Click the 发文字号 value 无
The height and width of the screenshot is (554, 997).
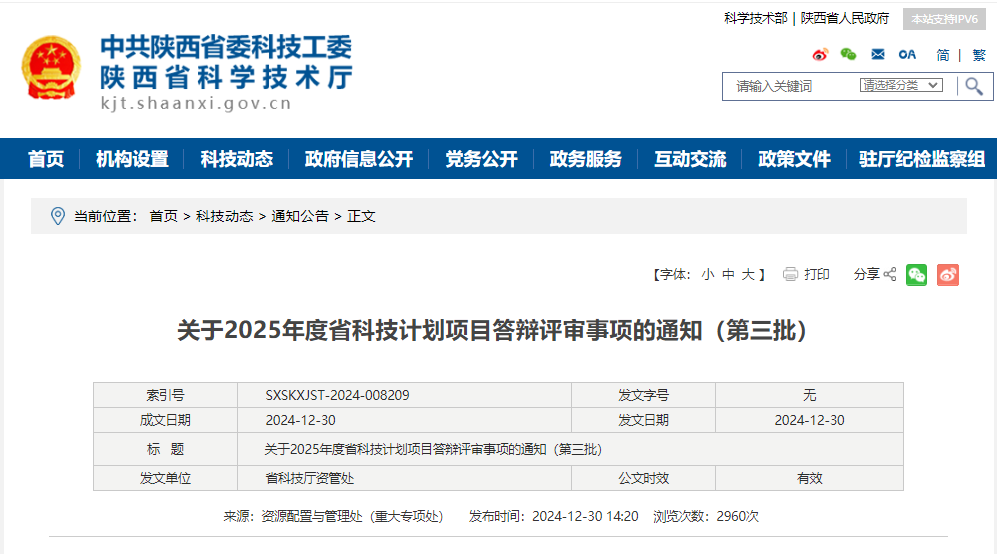(x=809, y=395)
